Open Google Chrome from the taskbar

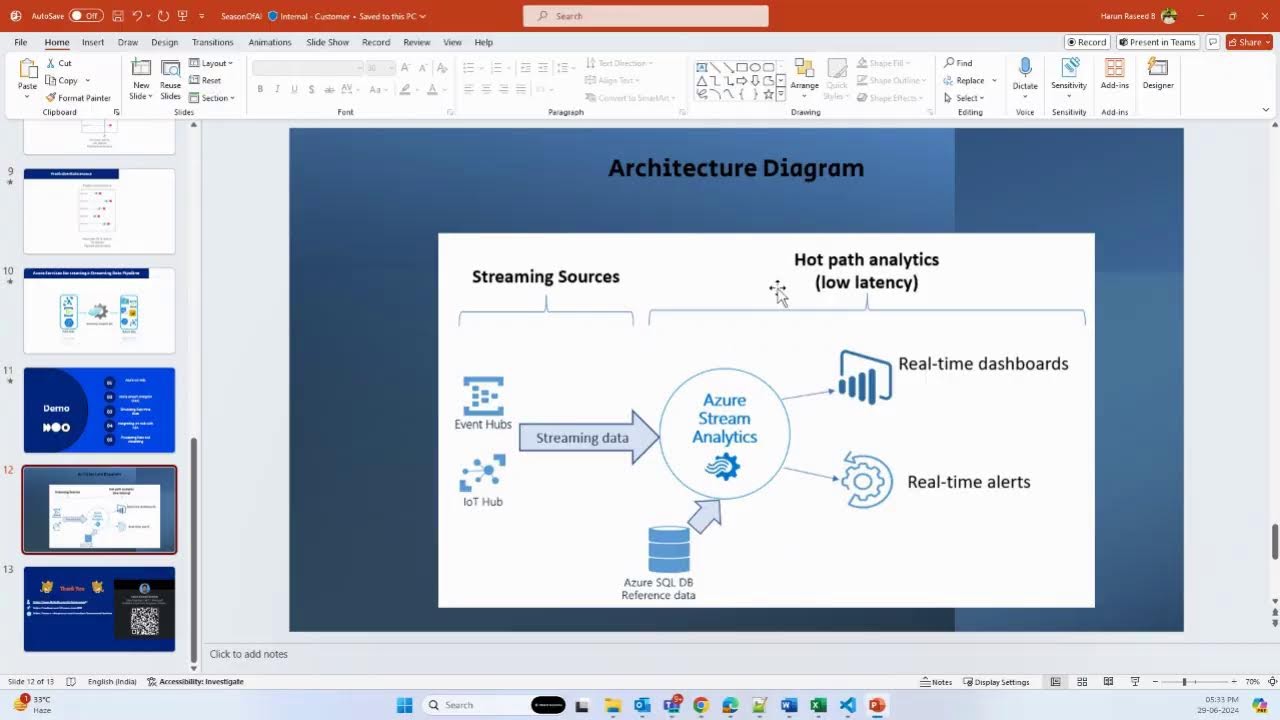click(700, 705)
